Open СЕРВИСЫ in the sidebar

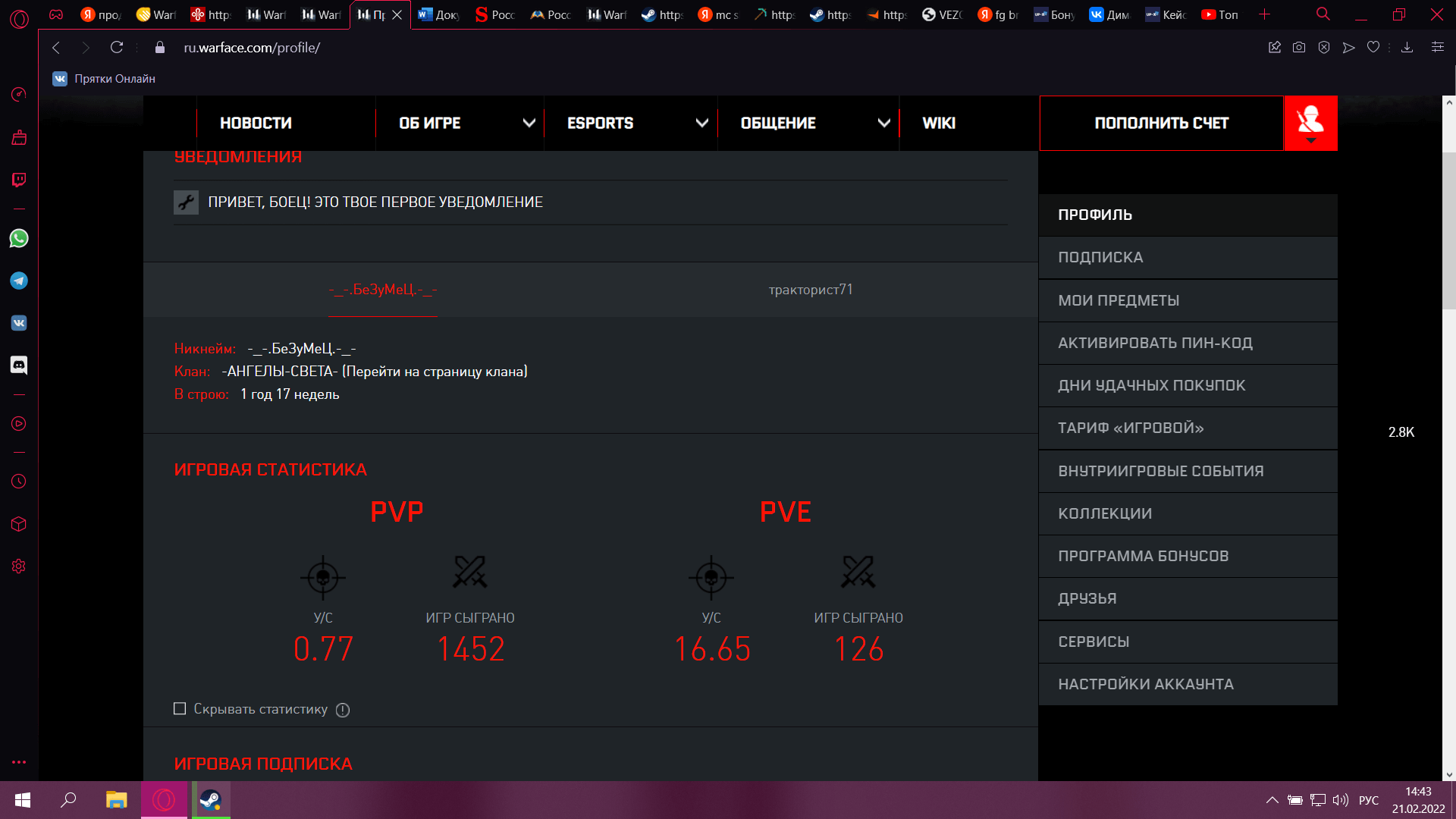pyautogui.click(x=1188, y=642)
